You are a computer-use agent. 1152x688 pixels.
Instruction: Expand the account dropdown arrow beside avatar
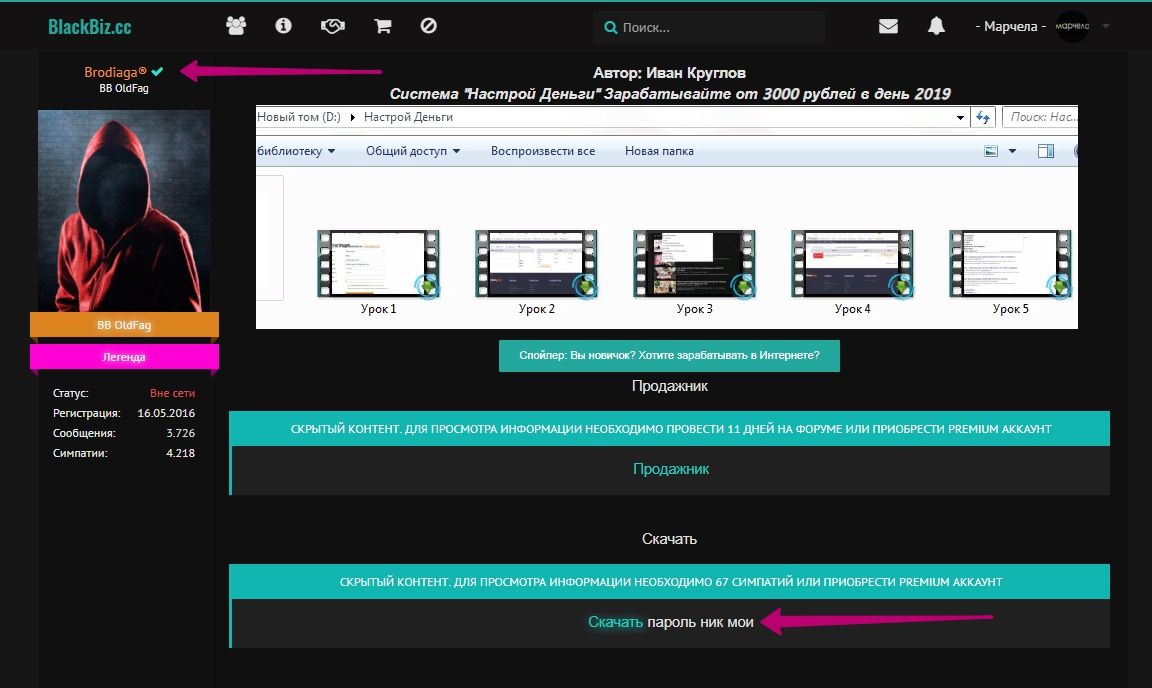point(1106,27)
